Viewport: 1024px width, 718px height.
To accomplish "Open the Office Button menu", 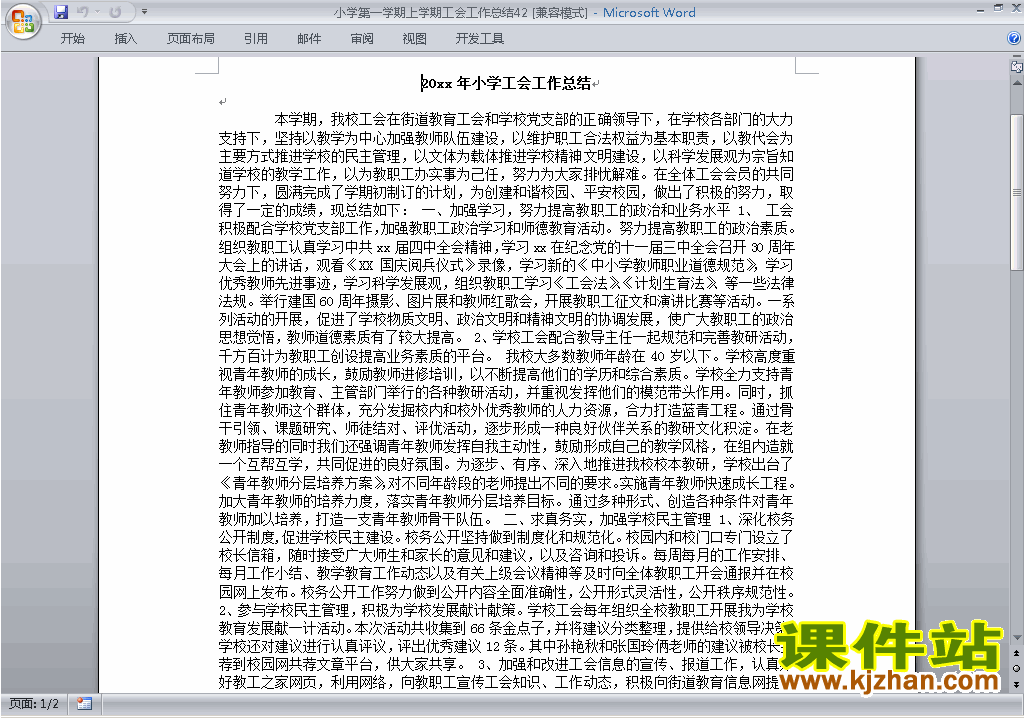I will [23, 22].
